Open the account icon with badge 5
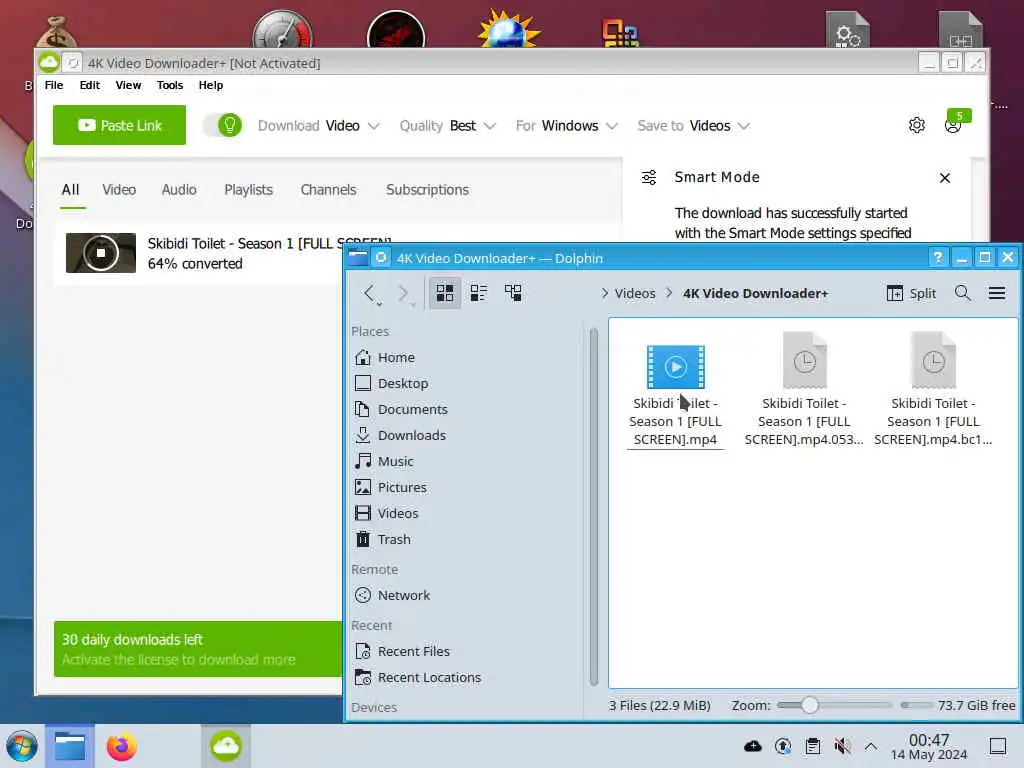The height and width of the screenshot is (768, 1024). pos(955,122)
